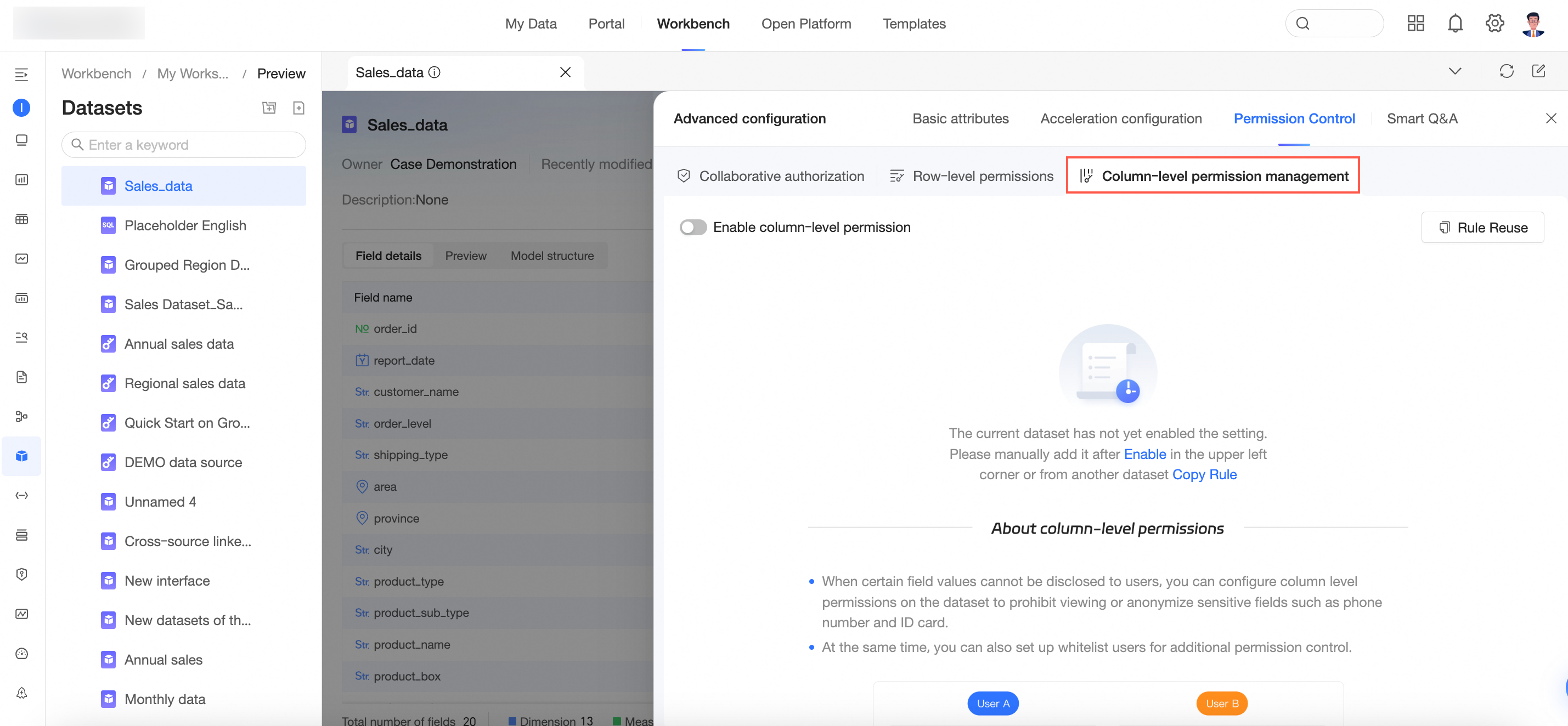Collapse the left sidebar menu icon
This screenshot has width=1568, height=726.
[x=21, y=75]
